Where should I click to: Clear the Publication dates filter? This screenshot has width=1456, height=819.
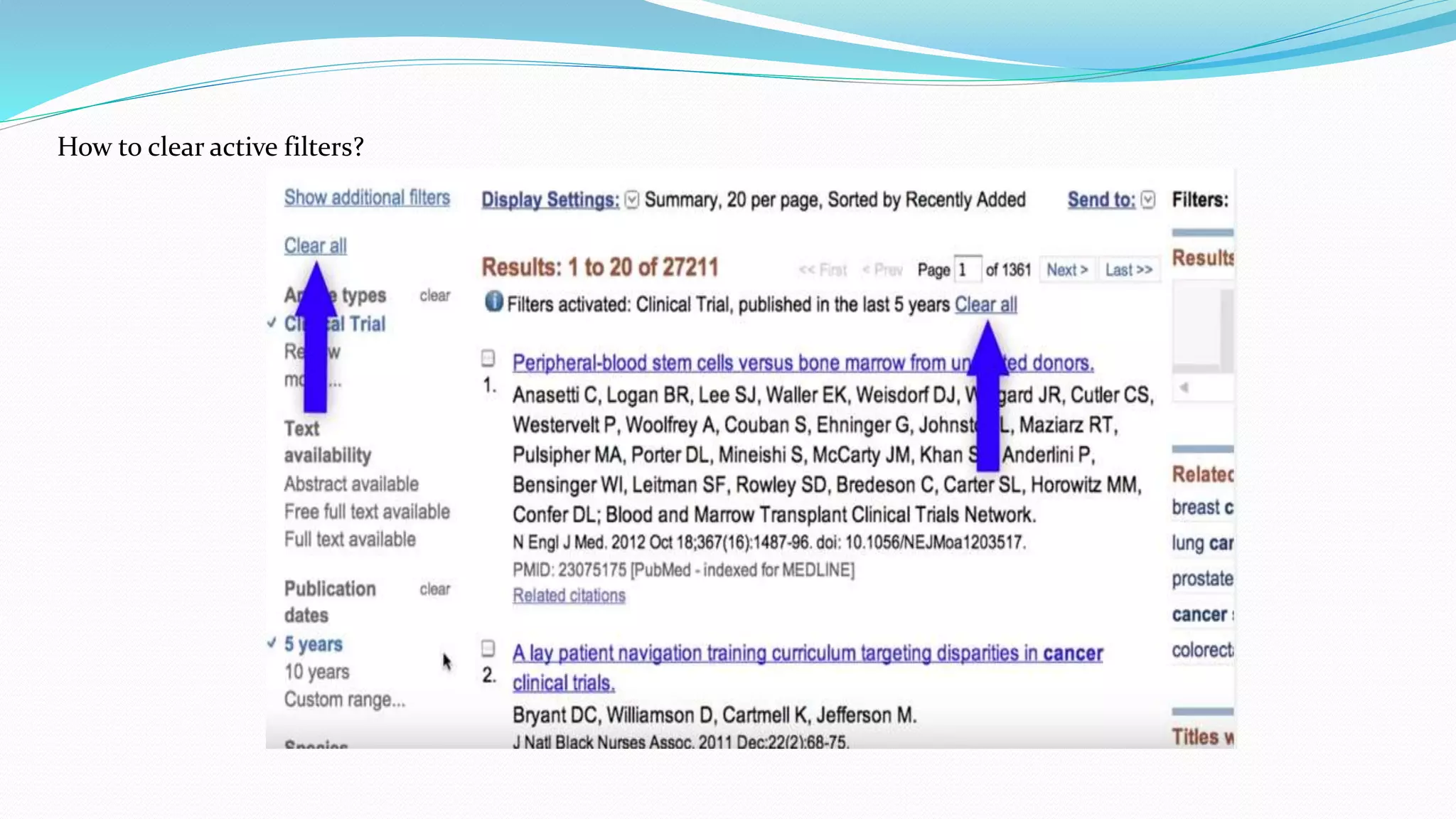pyautogui.click(x=434, y=589)
